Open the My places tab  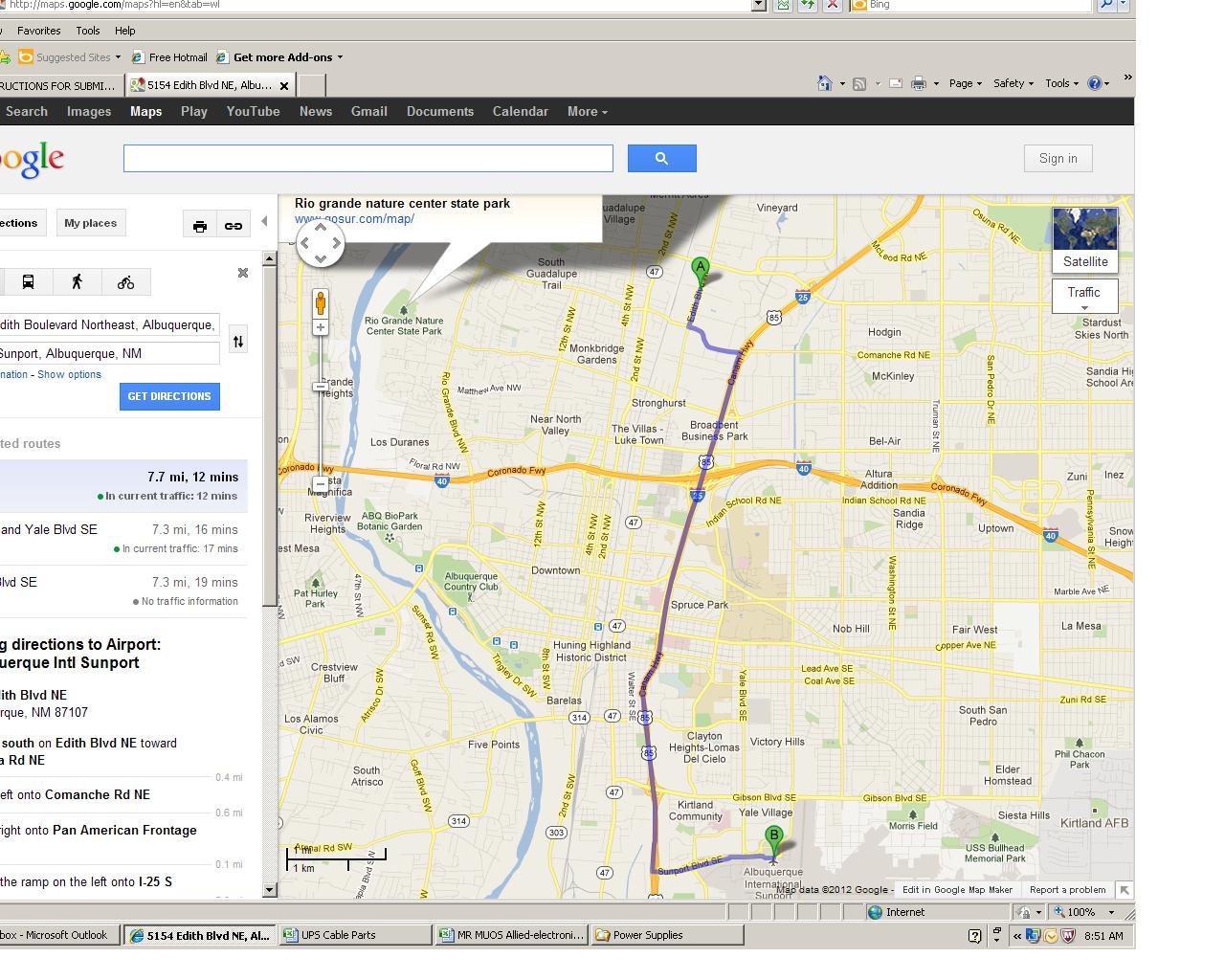pos(91,223)
